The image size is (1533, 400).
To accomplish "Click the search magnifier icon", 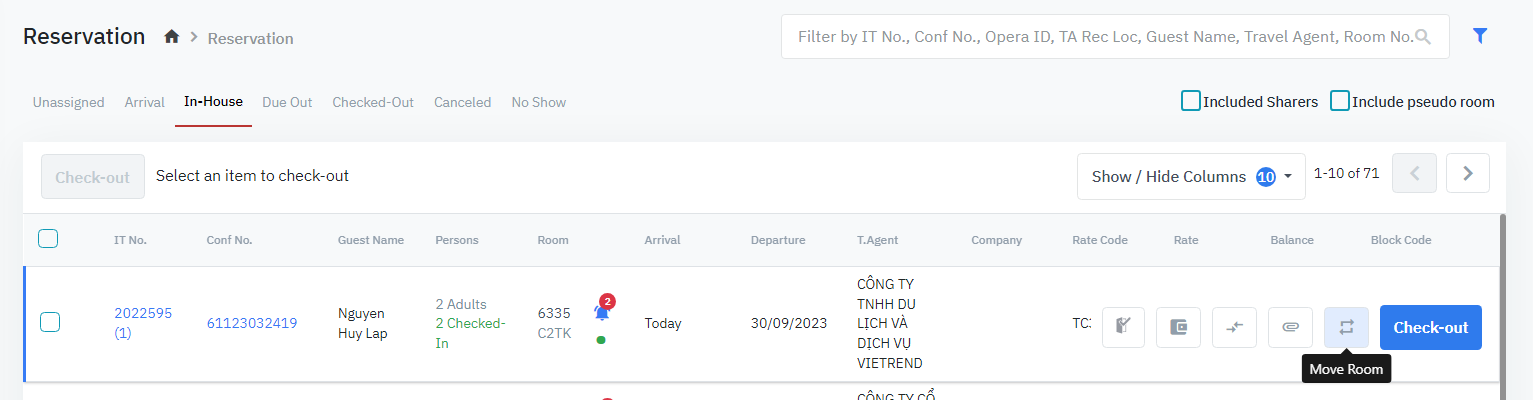I will (x=1423, y=37).
